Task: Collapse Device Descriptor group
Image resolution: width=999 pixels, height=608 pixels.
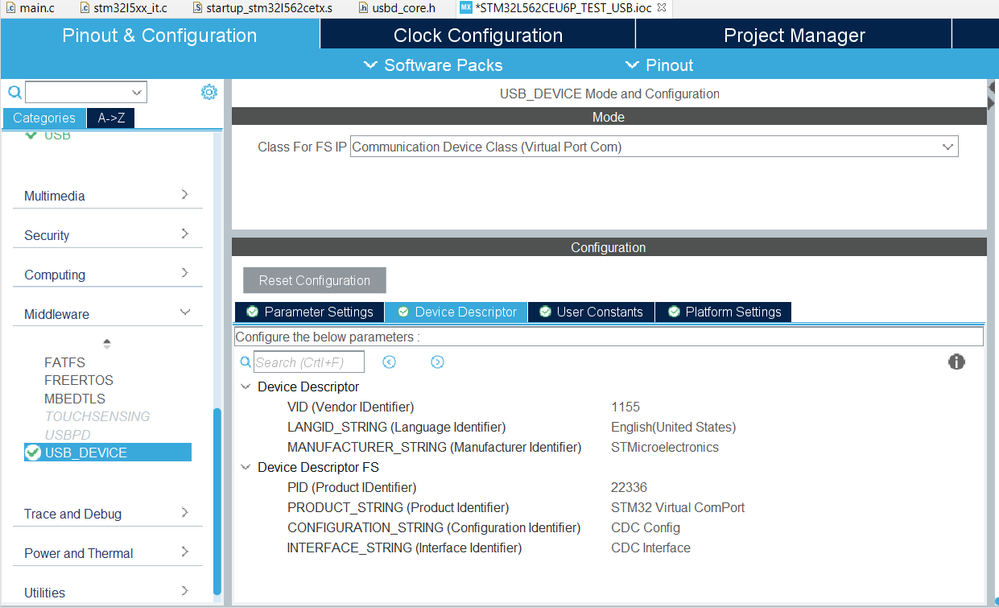Action: (x=245, y=387)
